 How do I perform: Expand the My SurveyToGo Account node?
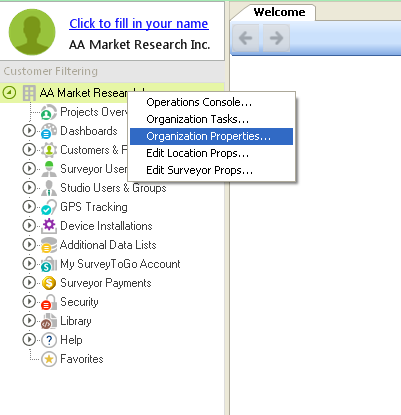tap(29, 264)
